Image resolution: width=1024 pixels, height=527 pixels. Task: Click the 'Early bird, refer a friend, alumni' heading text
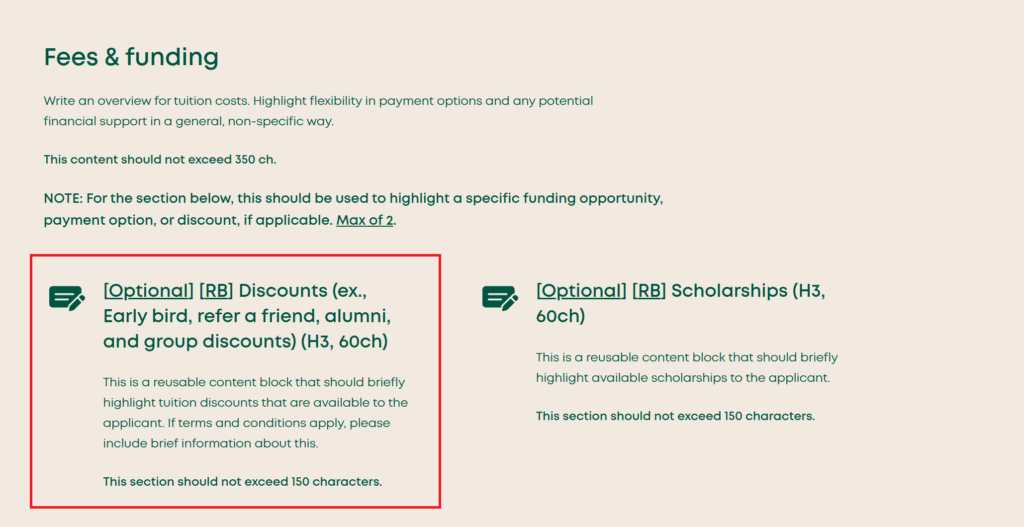click(246, 317)
